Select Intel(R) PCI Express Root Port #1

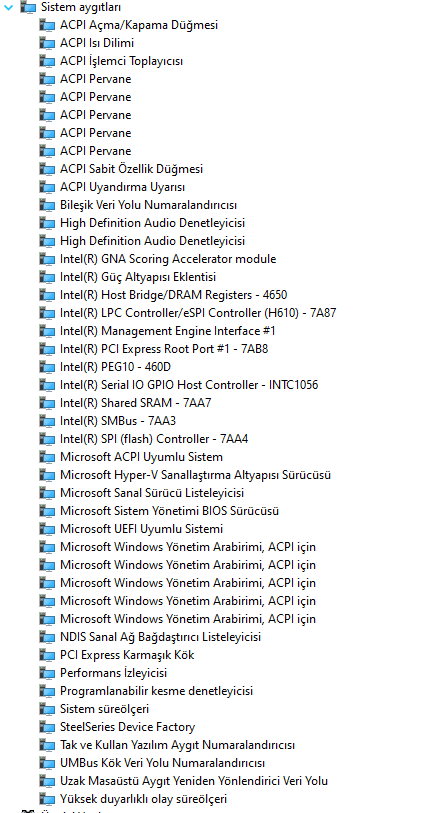164,349
